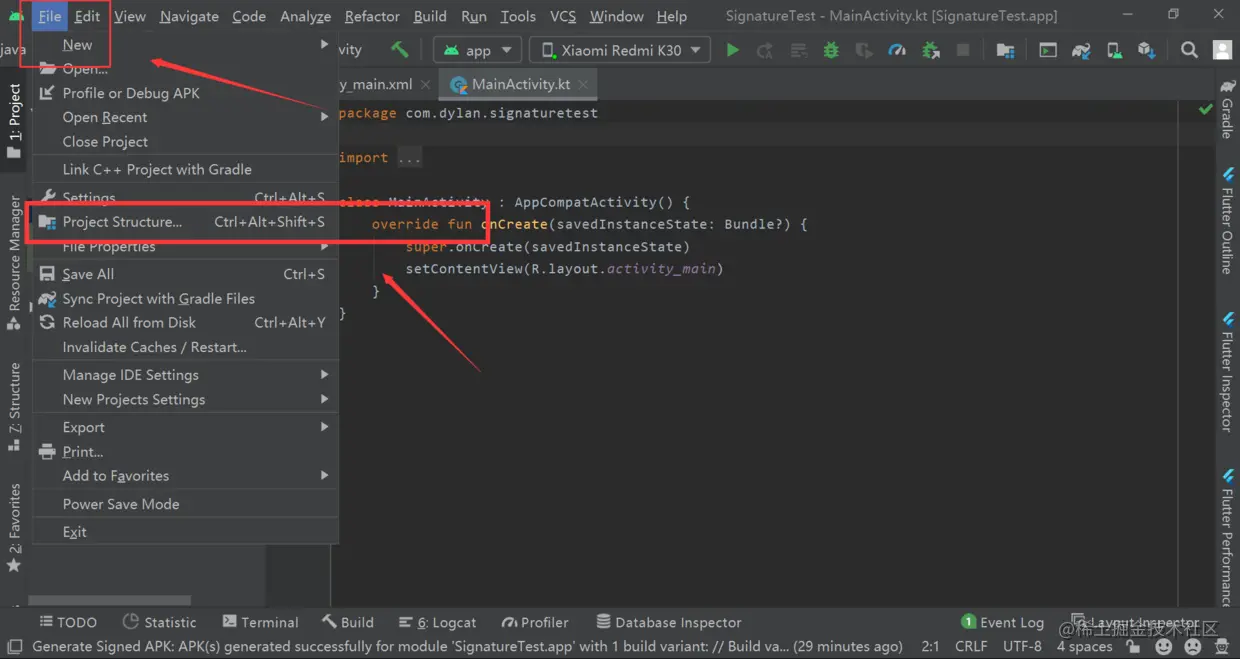Click the Run with Coverage icon
1240x659 pixels.
pyautogui.click(x=864, y=50)
